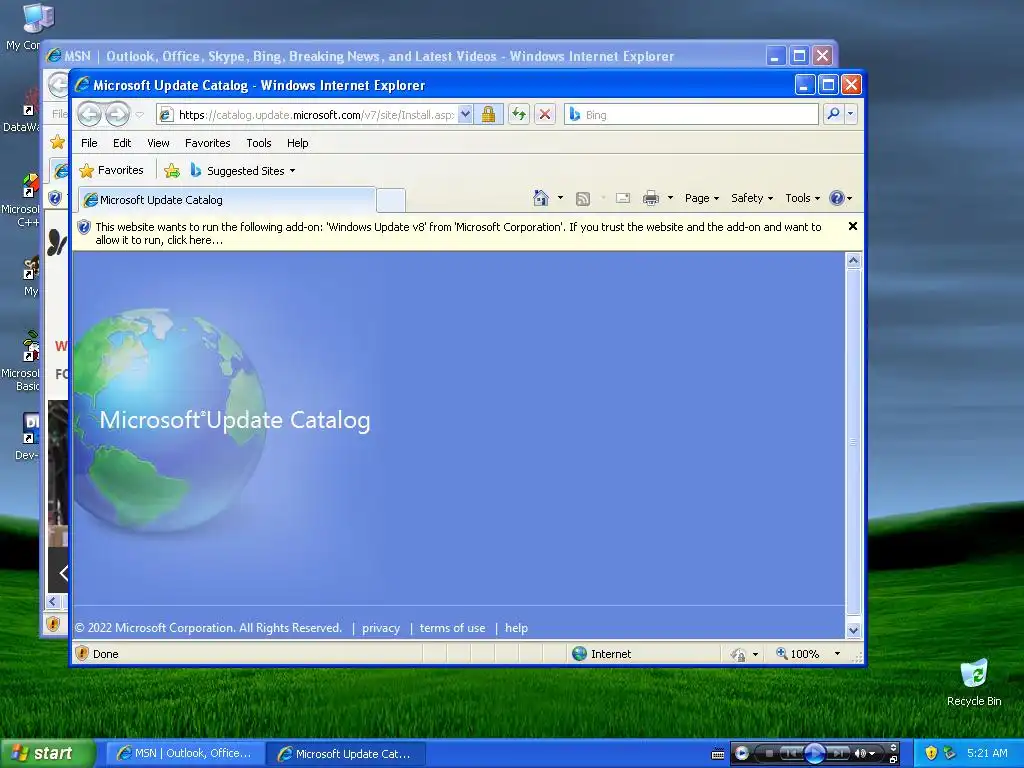This screenshot has height=768, width=1024.
Task: Open the command bar Tools dropdown
Action: click(x=802, y=198)
